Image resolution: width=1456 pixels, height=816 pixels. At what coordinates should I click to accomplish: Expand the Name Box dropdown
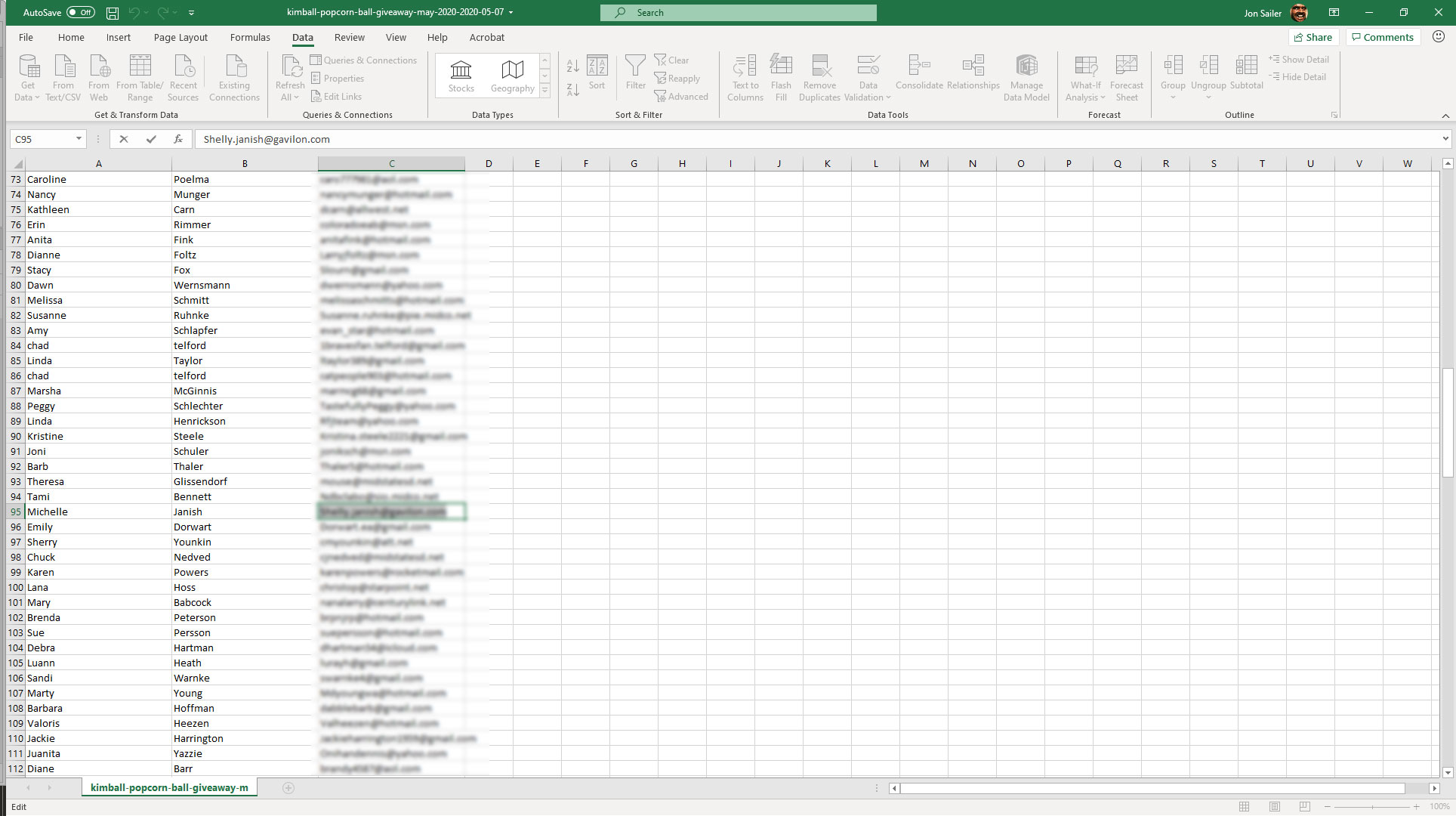point(79,139)
